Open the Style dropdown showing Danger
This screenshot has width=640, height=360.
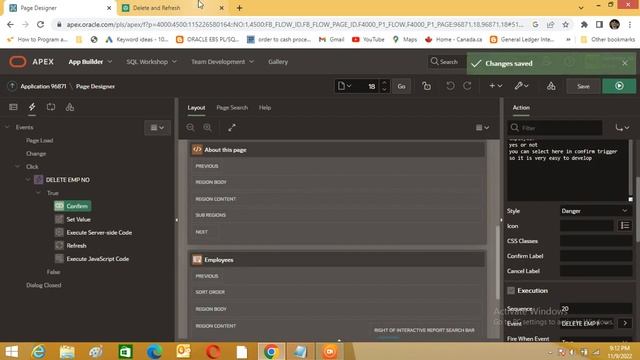pyautogui.click(x=596, y=211)
